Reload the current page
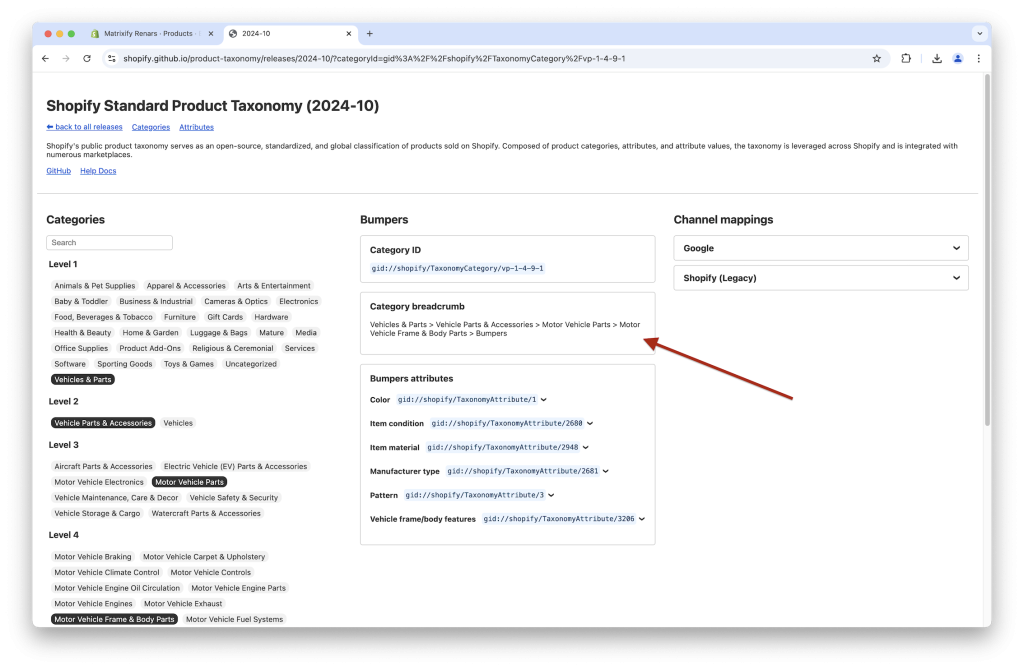This screenshot has width=1024, height=670. 87,58
